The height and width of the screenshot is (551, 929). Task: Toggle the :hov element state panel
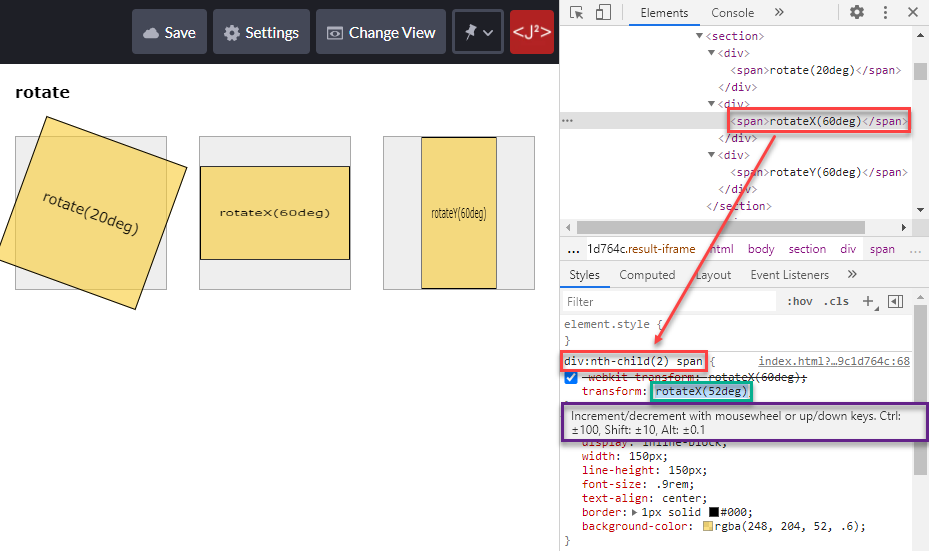[x=799, y=302]
